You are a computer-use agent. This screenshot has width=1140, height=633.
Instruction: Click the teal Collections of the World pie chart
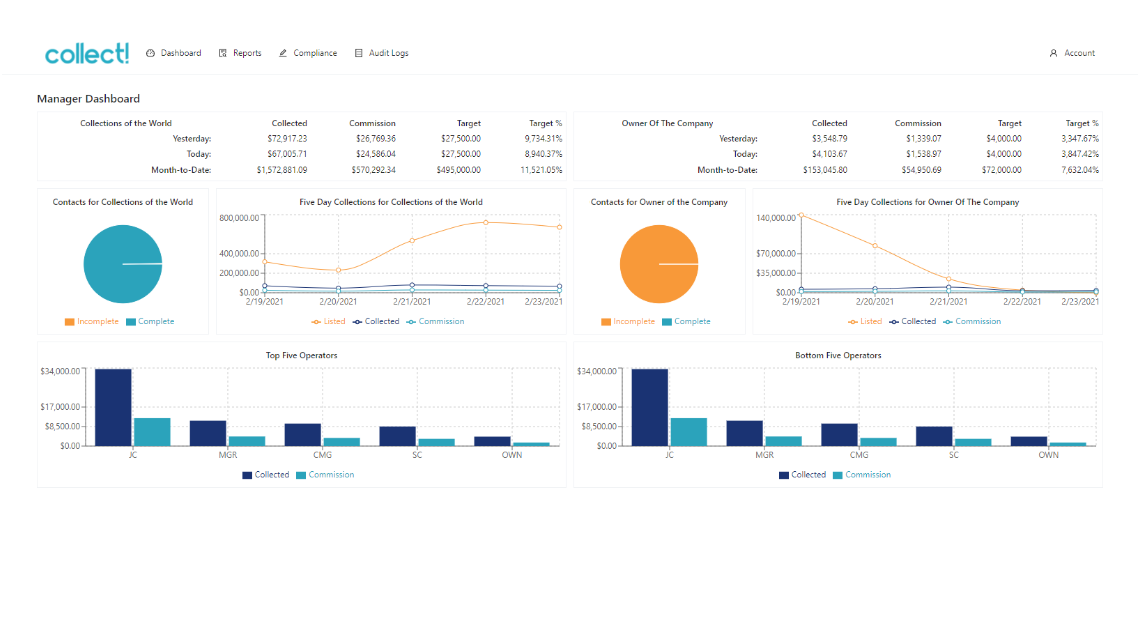coord(122,264)
